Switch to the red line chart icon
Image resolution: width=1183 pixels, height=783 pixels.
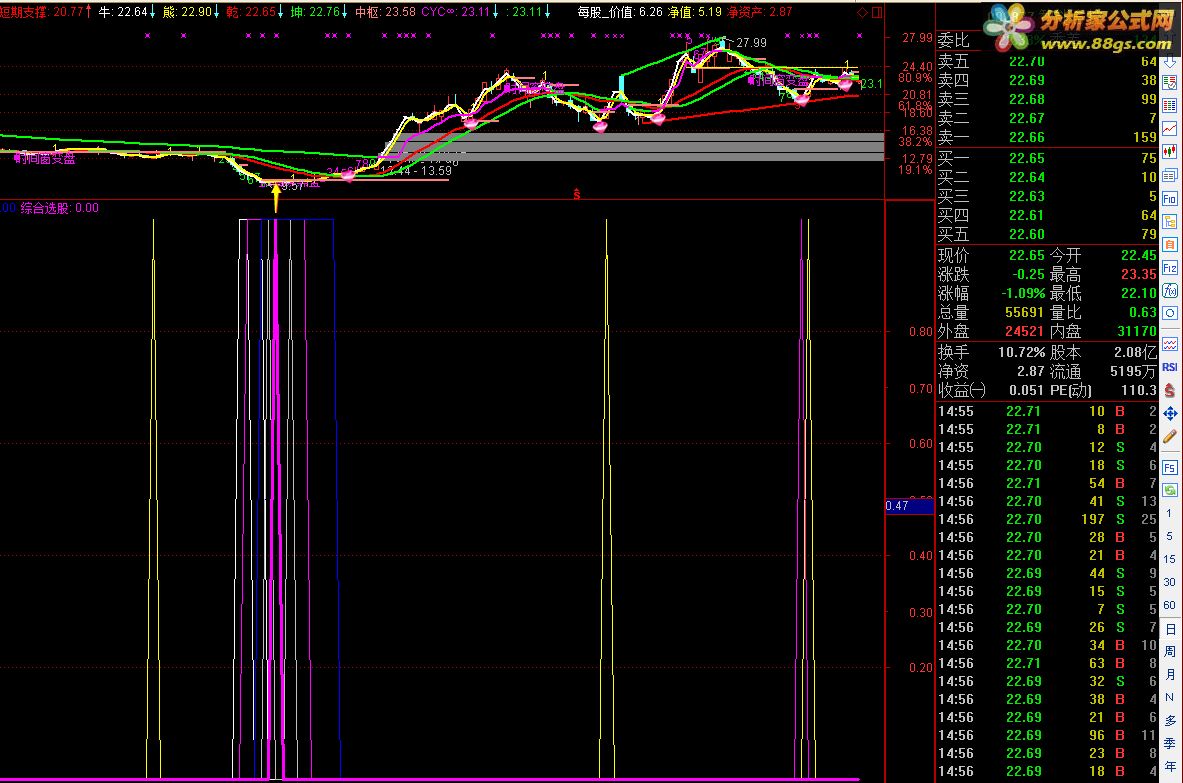click(x=1169, y=128)
